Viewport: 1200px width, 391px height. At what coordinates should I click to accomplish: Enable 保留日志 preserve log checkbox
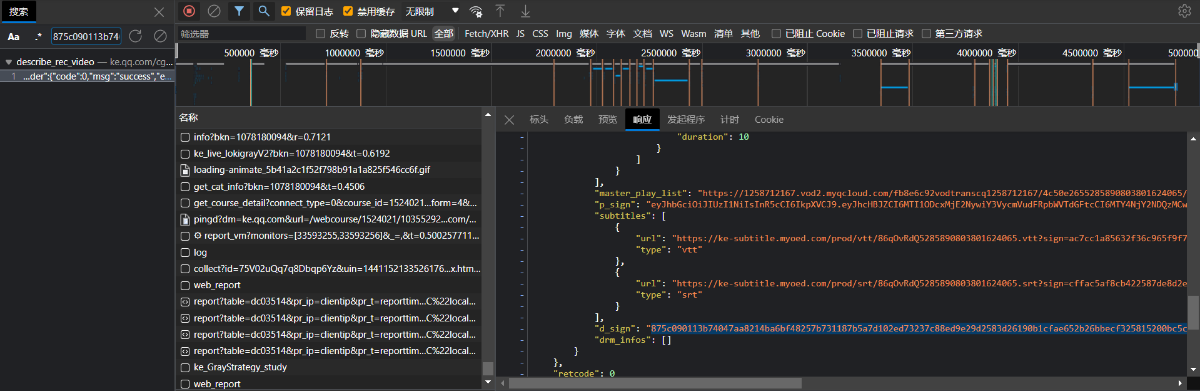tap(286, 12)
